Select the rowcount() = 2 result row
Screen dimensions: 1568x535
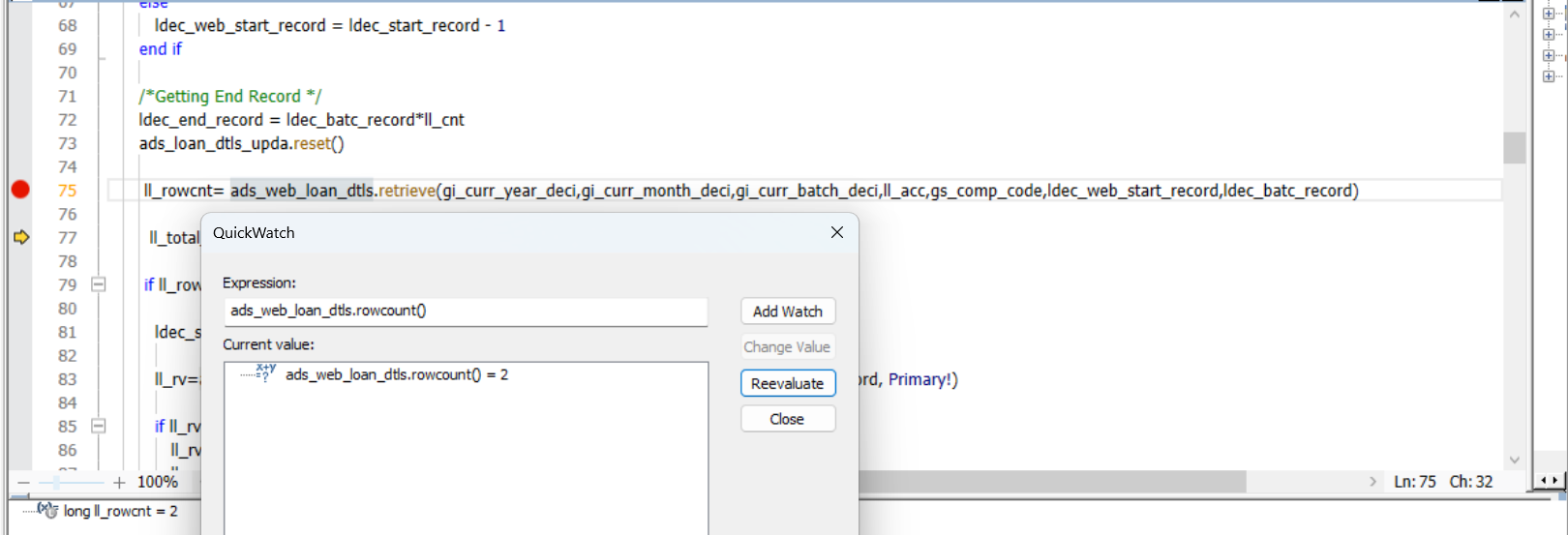(x=396, y=374)
